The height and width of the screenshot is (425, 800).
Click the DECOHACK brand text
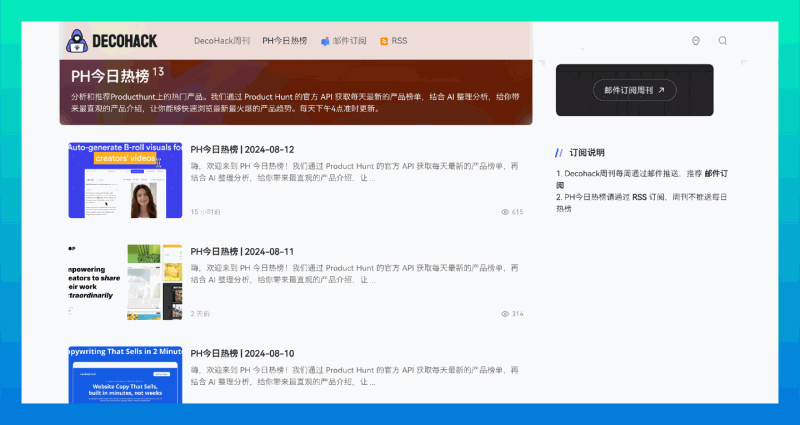(x=125, y=41)
